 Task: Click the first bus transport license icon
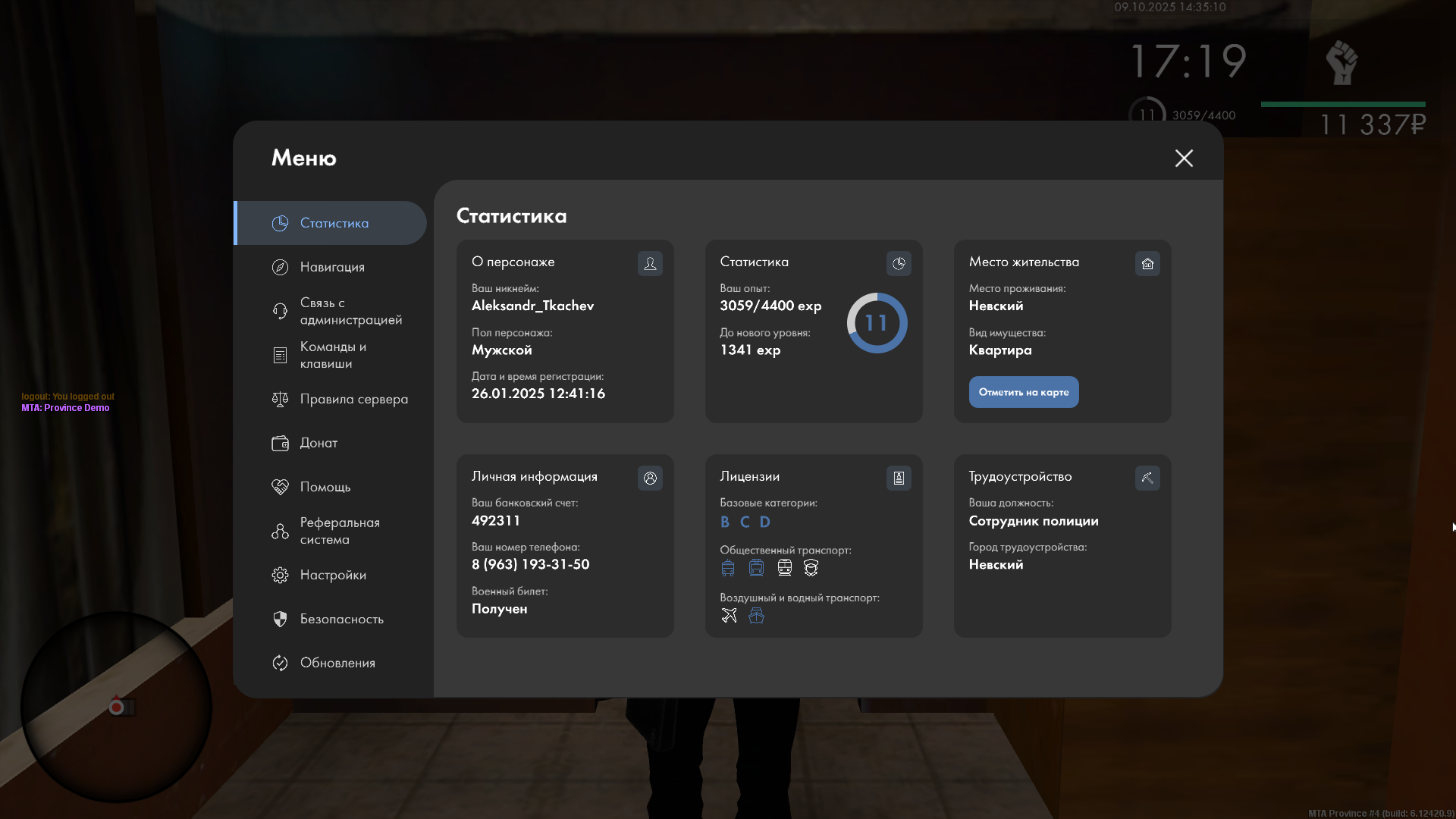pyautogui.click(x=728, y=568)
